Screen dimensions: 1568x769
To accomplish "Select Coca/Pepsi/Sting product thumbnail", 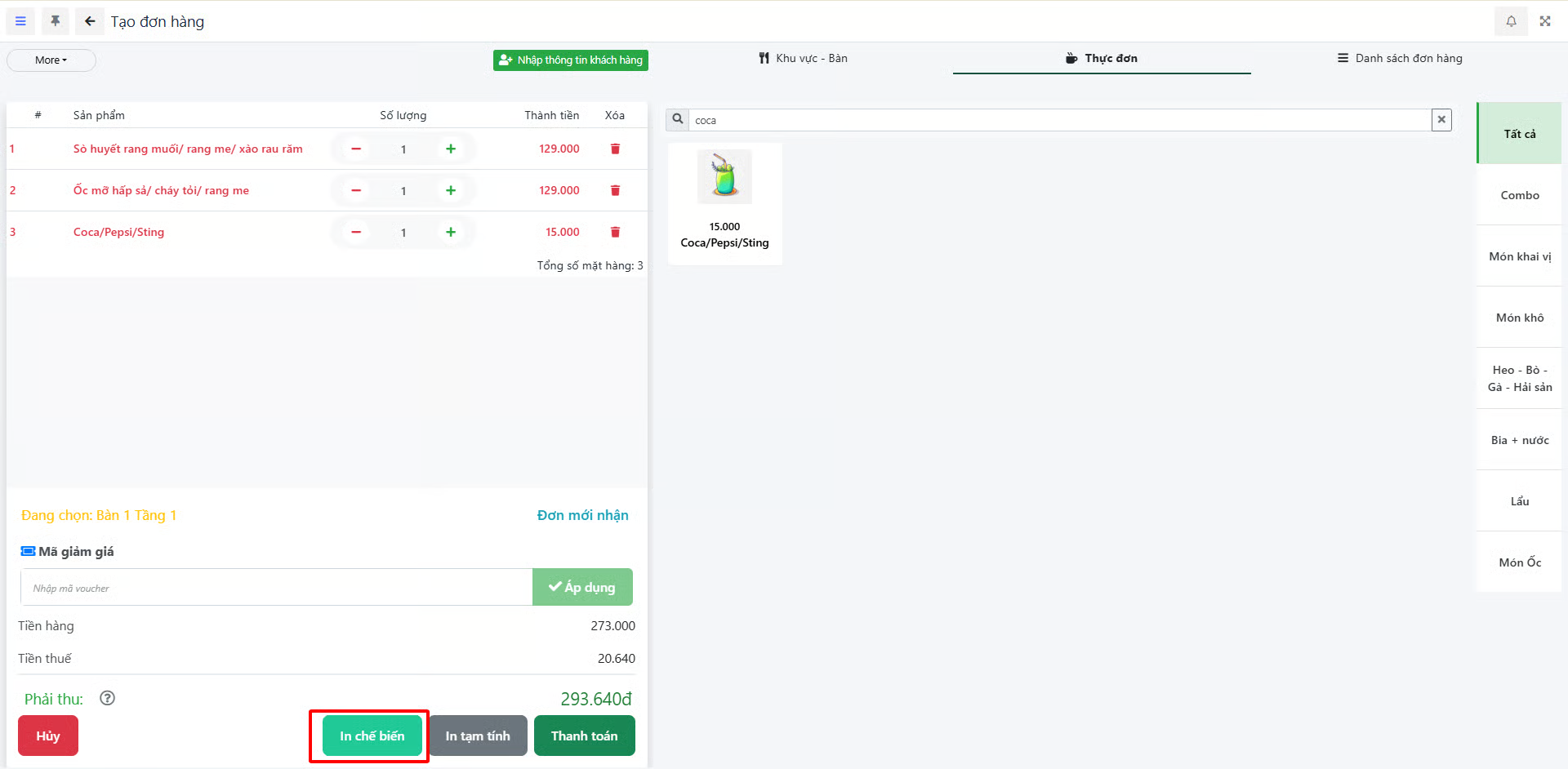I will (724, 178).
